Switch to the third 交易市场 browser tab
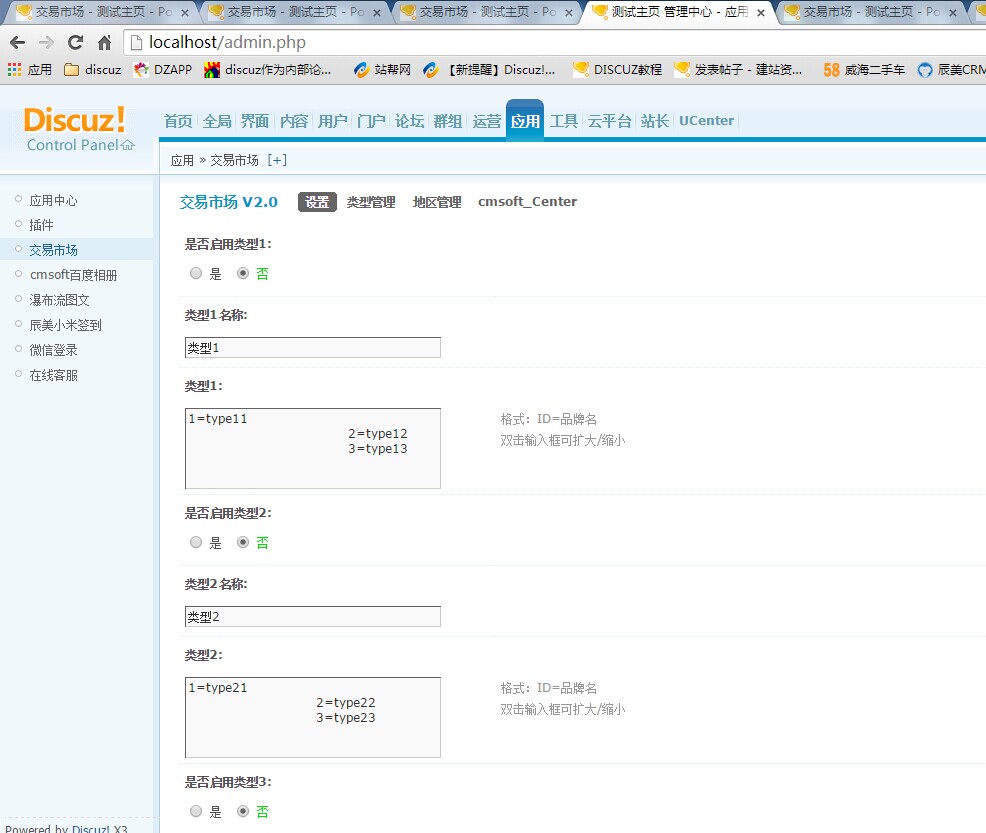The image size is (986, 833). (x=486, y=12)
